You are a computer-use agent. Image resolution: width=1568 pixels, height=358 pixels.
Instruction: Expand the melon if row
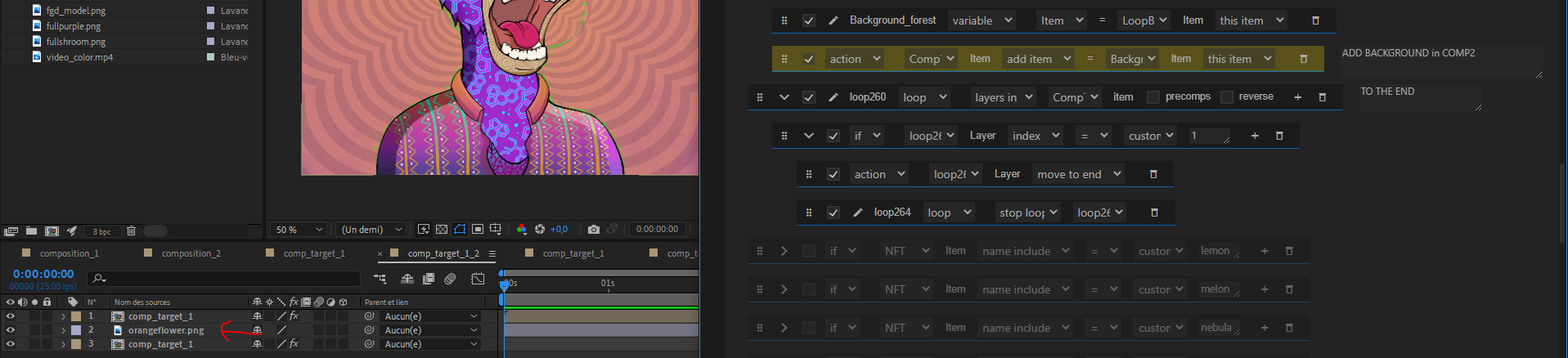click(x=784, y=289)
